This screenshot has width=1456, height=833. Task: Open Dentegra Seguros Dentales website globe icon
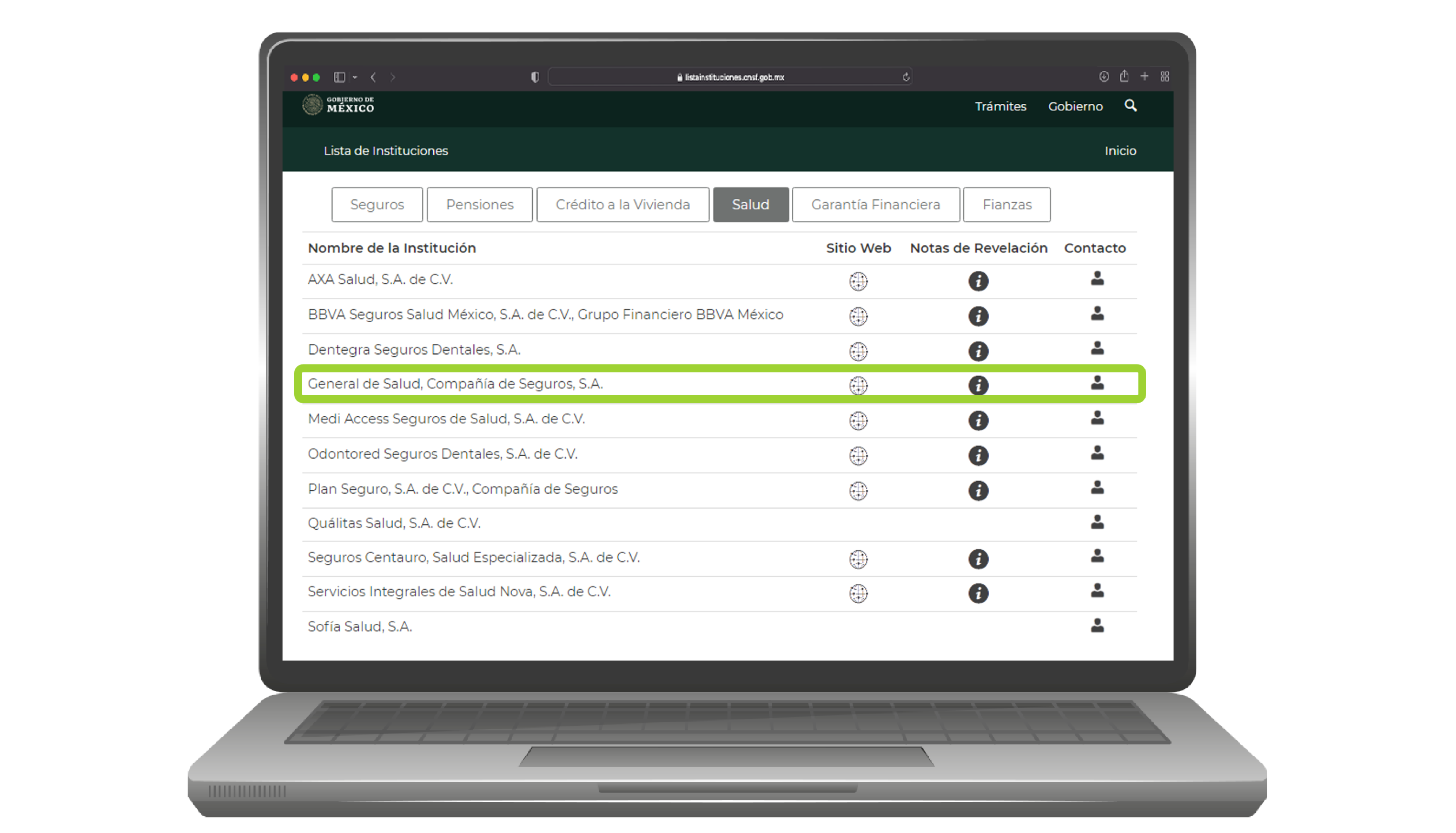[858, 351]
